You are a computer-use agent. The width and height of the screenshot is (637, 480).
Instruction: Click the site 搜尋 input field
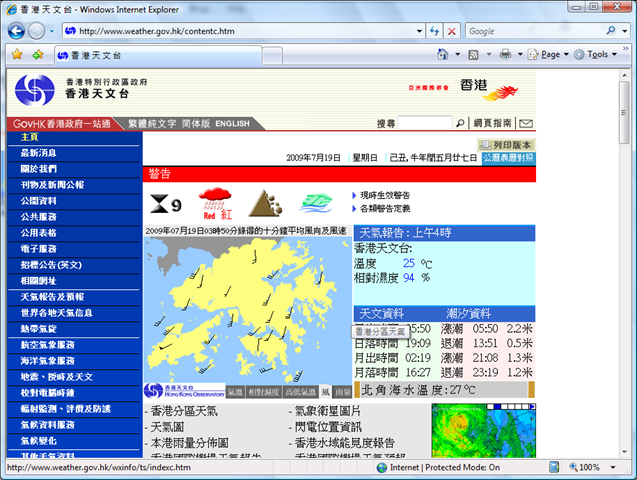pos(425,123)
